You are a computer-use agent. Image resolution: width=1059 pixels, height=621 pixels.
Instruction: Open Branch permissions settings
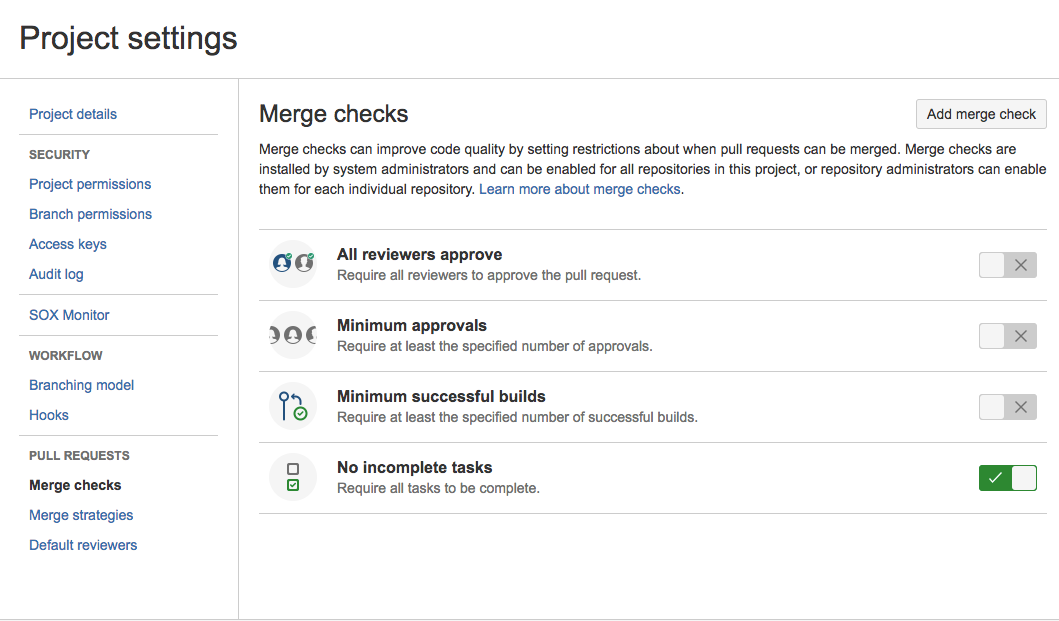click(91, 214)
